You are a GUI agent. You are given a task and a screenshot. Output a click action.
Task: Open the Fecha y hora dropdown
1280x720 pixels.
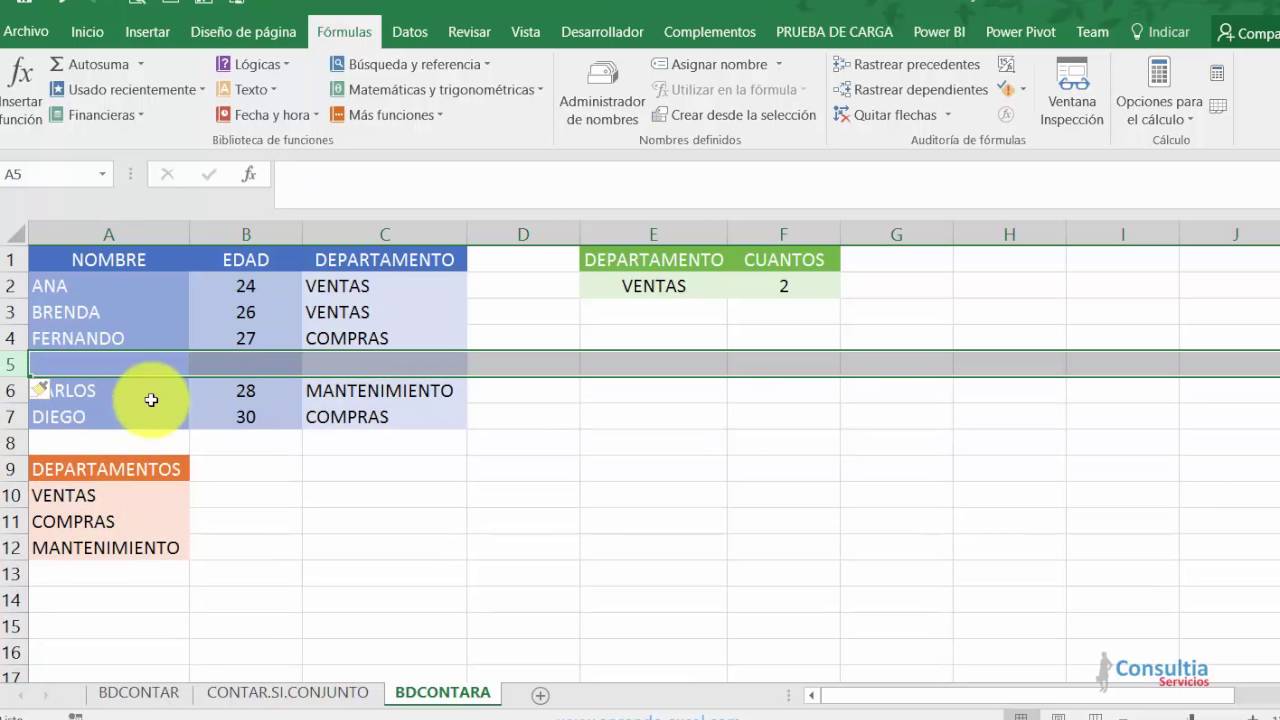coord(267,115)
